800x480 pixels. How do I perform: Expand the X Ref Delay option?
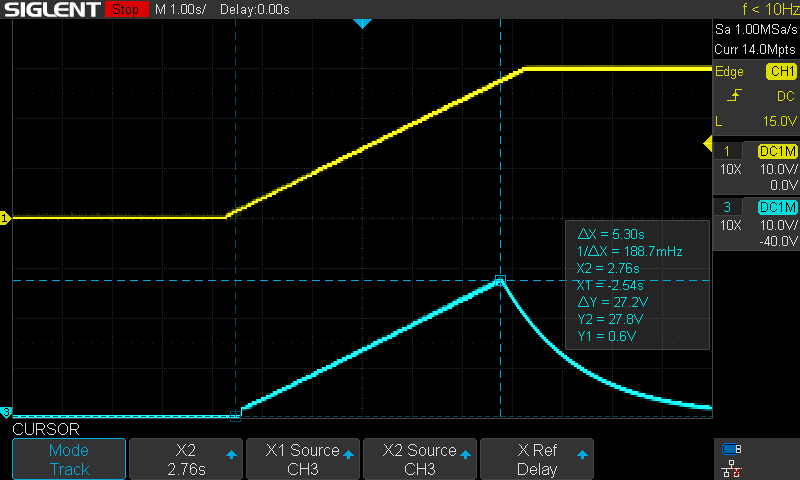(536, 459)
